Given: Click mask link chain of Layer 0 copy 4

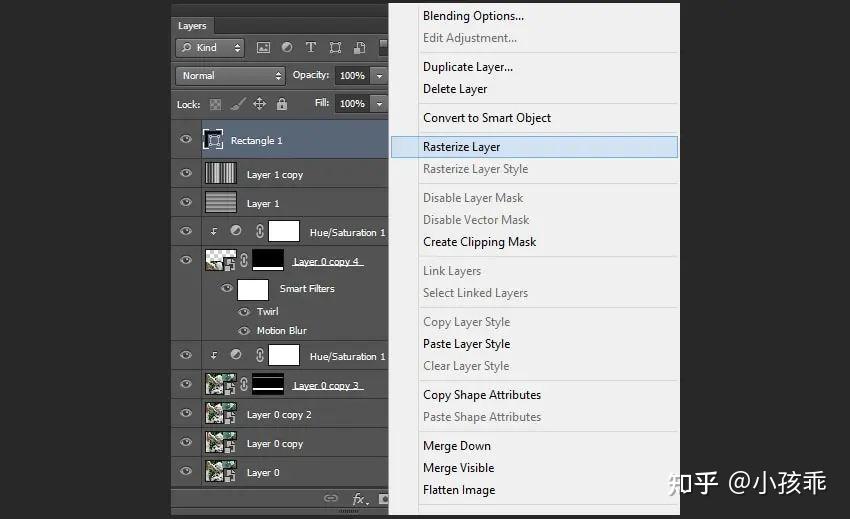Looking at the screenshot, I should point(244,260).
